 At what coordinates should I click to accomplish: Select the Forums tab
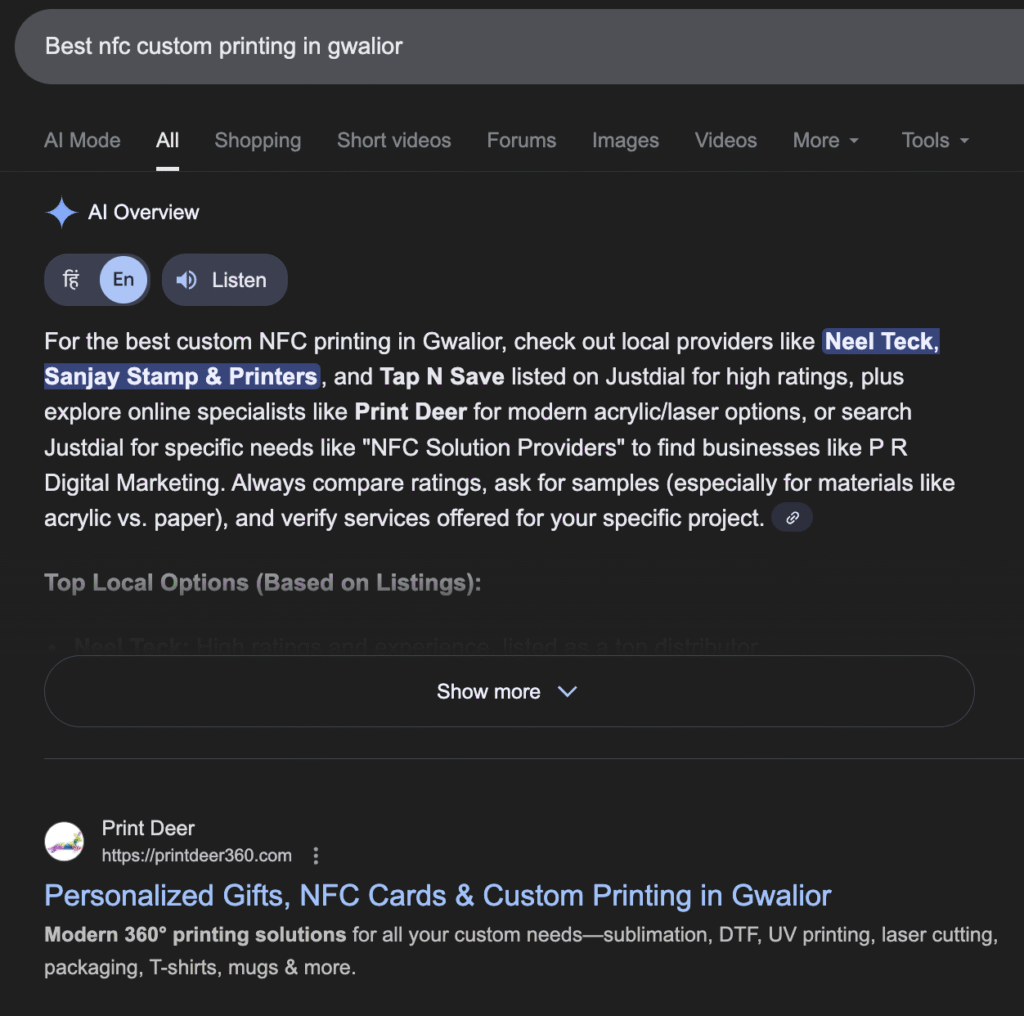[x=521, y=141]
